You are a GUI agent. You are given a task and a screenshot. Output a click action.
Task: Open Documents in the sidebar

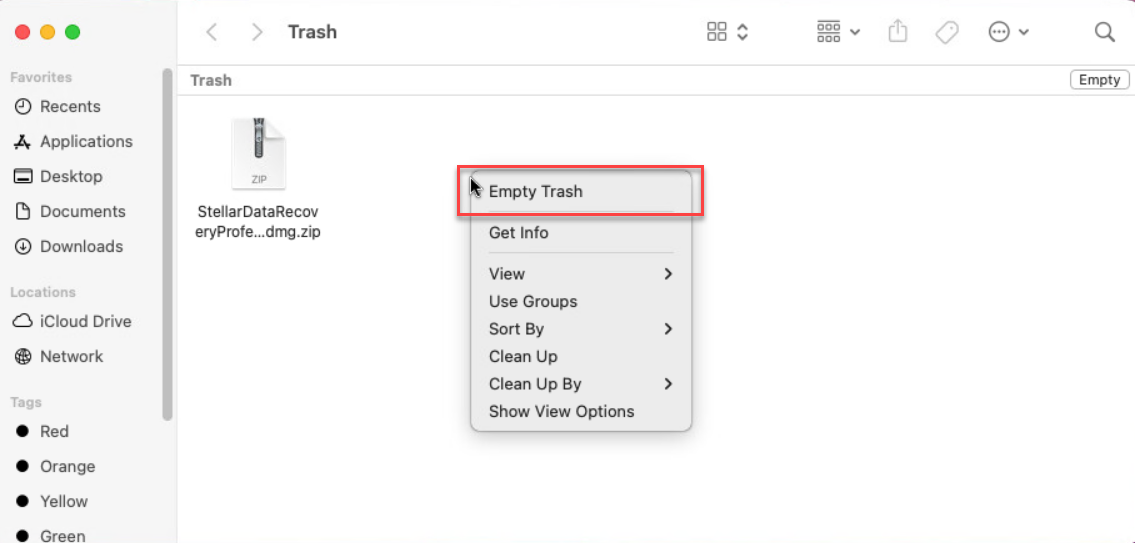click(83, 211)
